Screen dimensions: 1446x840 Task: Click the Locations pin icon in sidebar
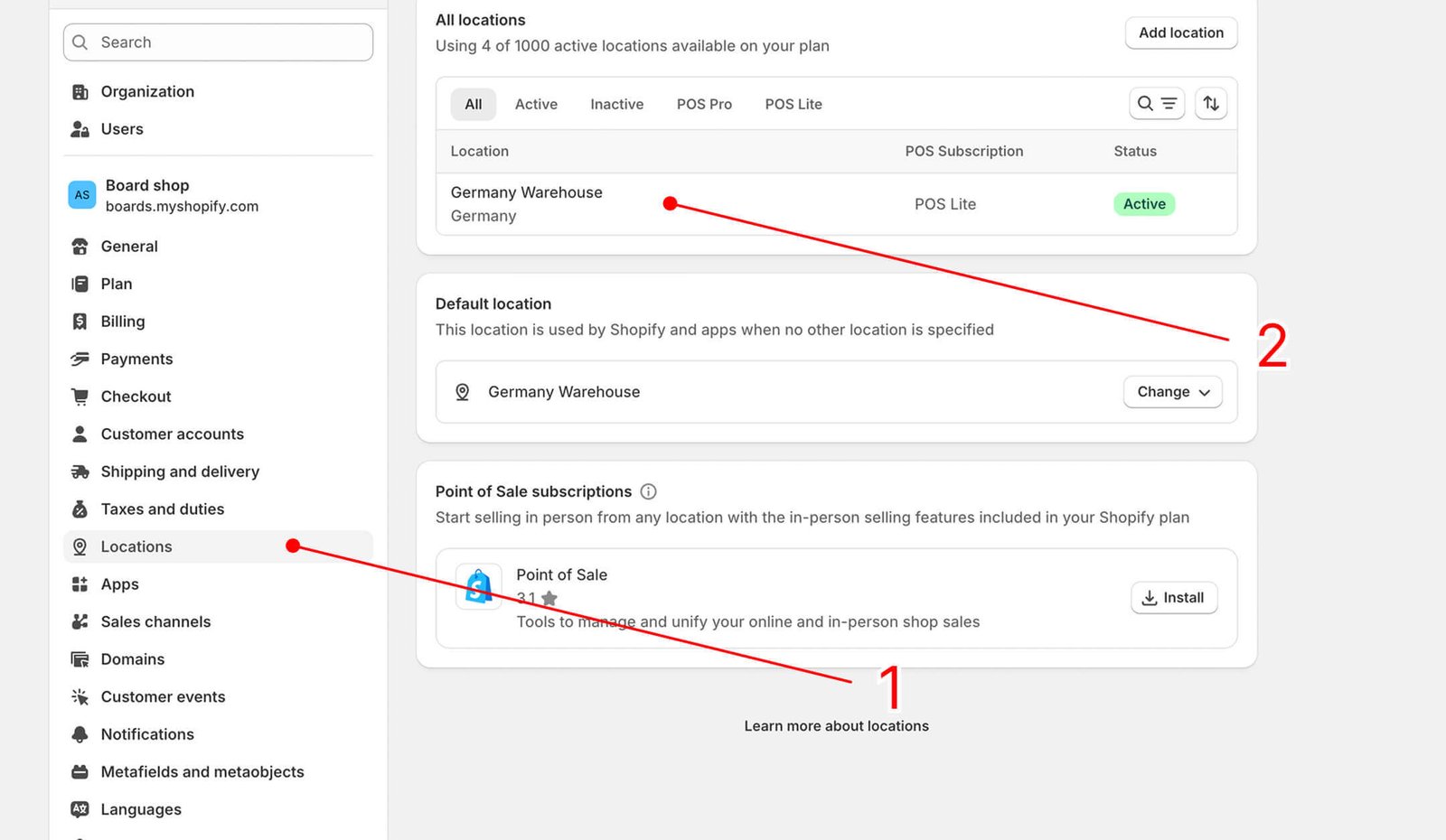pyautogui.click(x=80, y=547)
